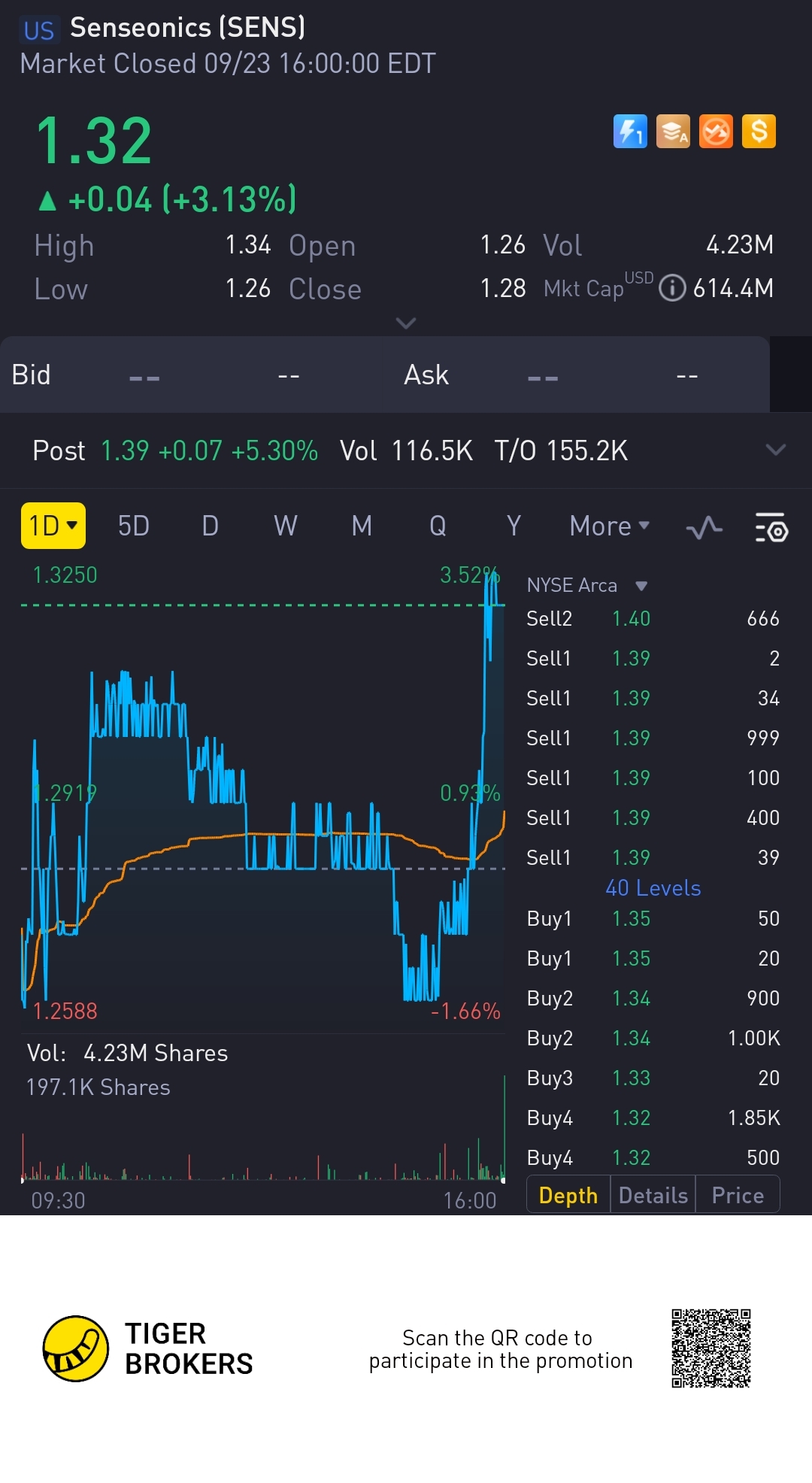Tap the Sell1 row with 2 shares
This screenshot has width=812, height=1483.
(x=653, y=659)
